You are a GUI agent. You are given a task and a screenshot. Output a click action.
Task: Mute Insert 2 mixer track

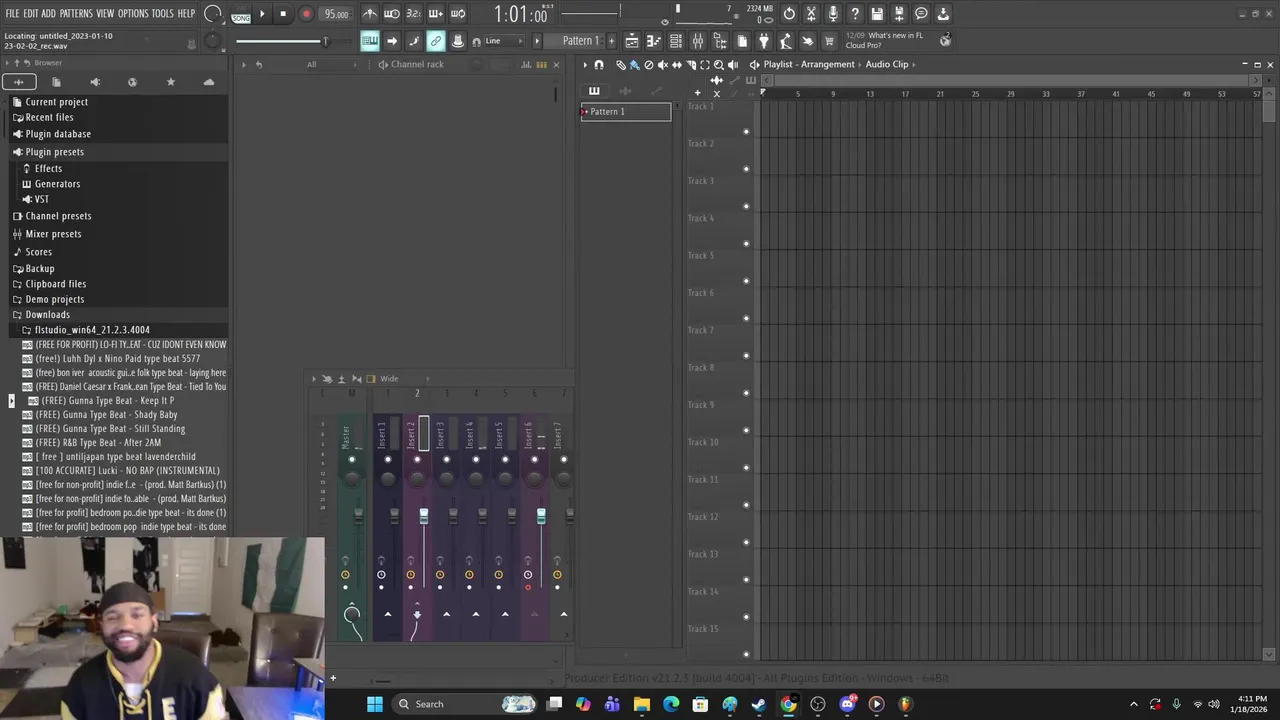[x=417, y=460]
